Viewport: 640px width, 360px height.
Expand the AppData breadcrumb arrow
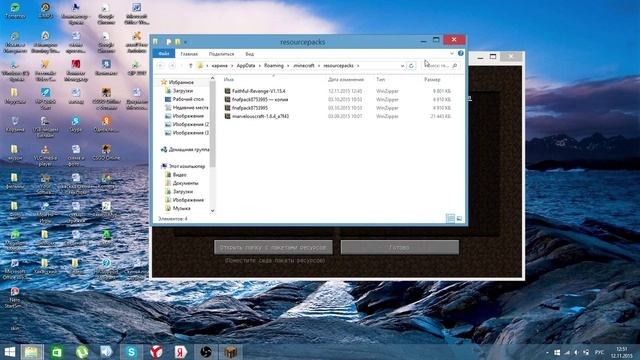pyautogui.click(x=259, y=66)
